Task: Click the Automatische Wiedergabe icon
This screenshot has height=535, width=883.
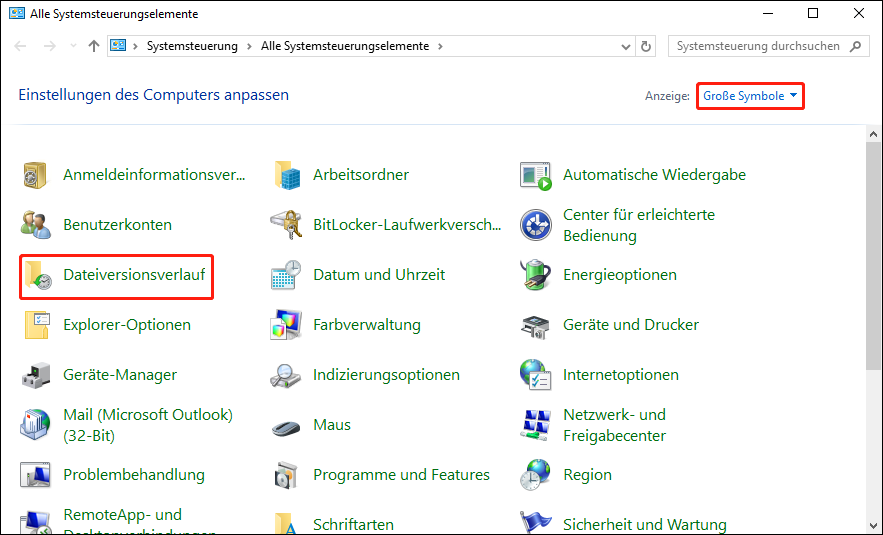Action: coord(536,175)
